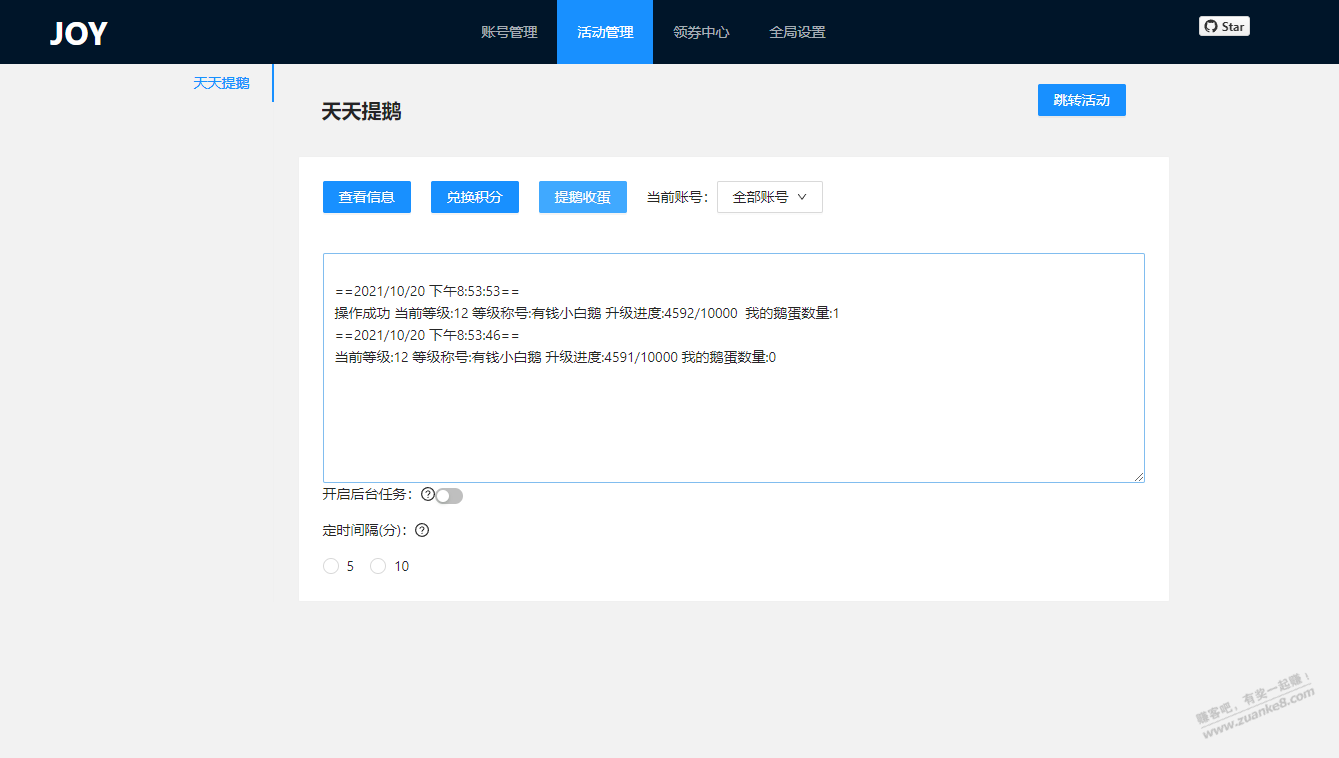Open the 全局设置 menu item

click(x=797, y=32)
